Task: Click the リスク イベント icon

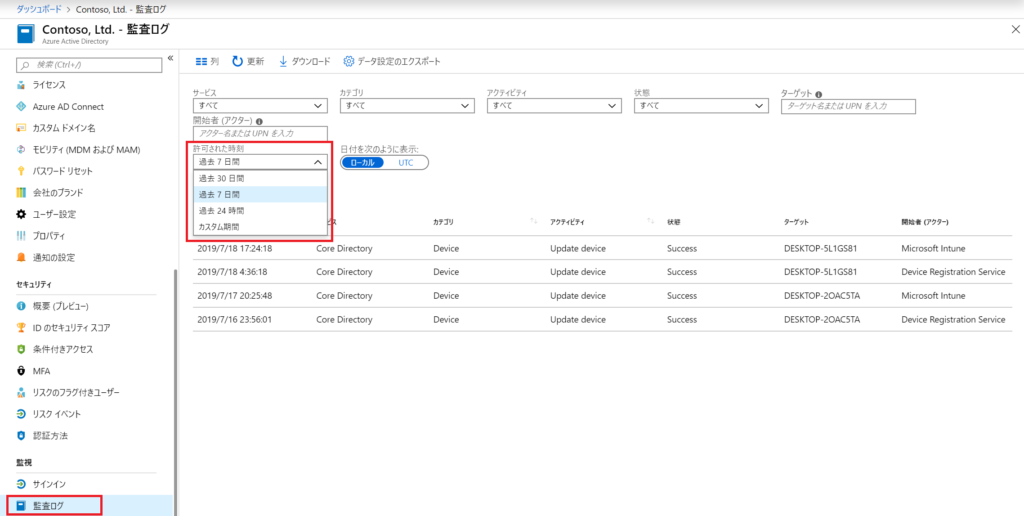Action: click(21, 414)
